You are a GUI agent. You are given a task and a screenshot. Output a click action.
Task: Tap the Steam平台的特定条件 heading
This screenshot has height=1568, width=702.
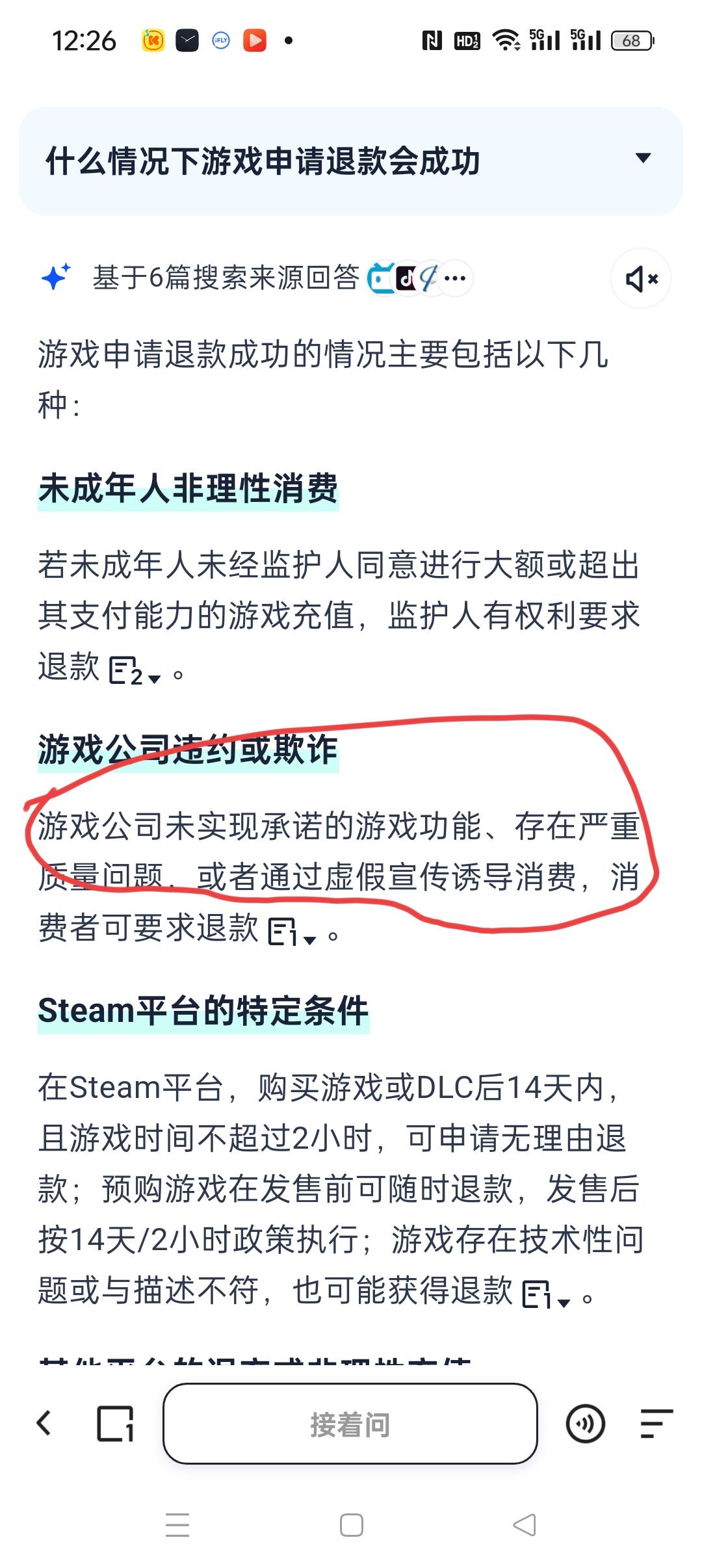coord(203,1010)
